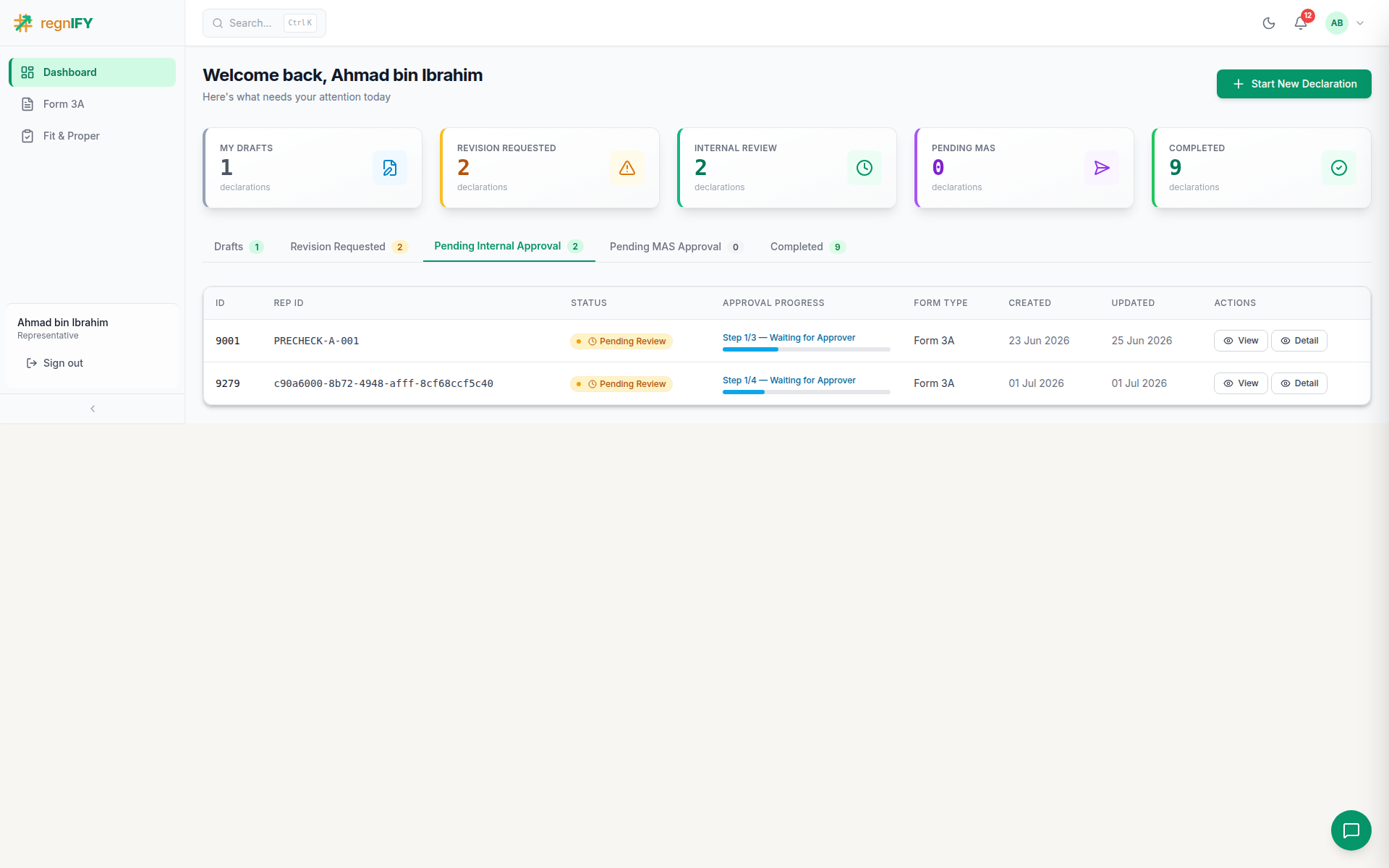
Task: Click the My Drafts file-edit icon
Action: pyautogui.click(x=390, y=168)
